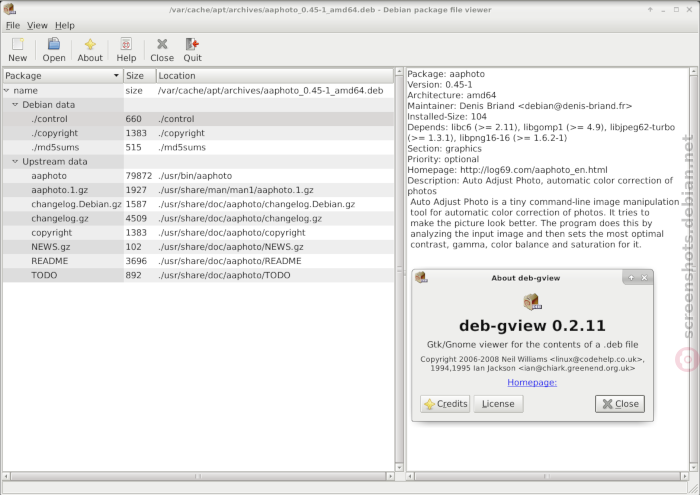Click the Package column header sort arrow
The width and height of the screenshot is (700, 495).
pyautogui.click(x=116, y=75)
